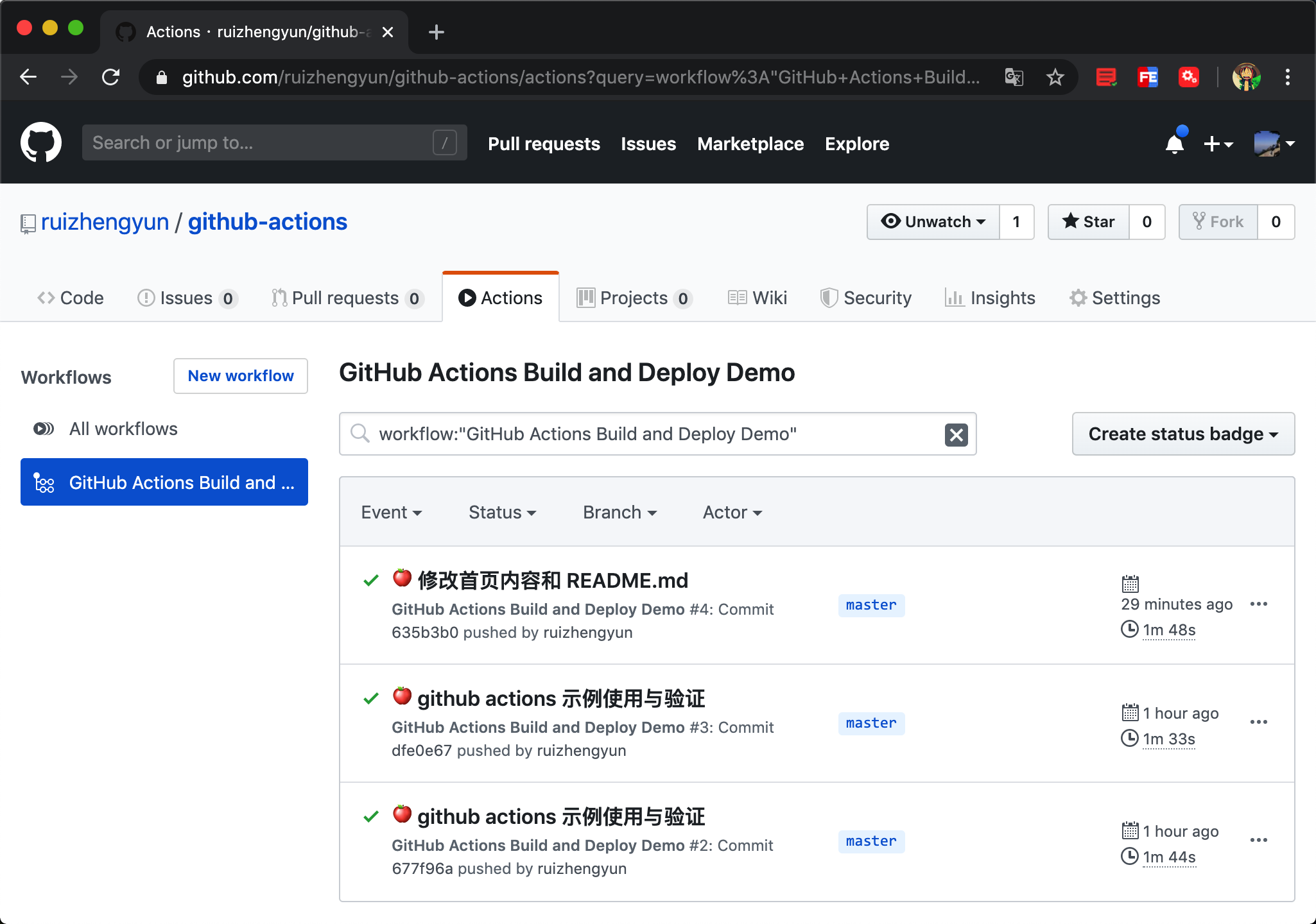Star the repository
1316x924 pixels.
(1089, 222)
